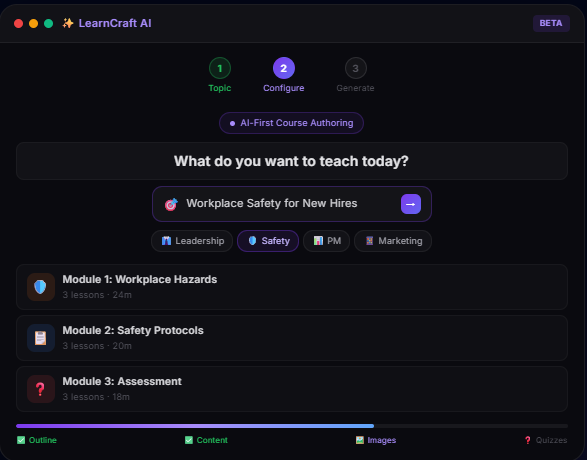Open Module 2: Safety Protocols title
Image resolution: width=587 pixels, height=460 pixels.
(x=133, y=330)
